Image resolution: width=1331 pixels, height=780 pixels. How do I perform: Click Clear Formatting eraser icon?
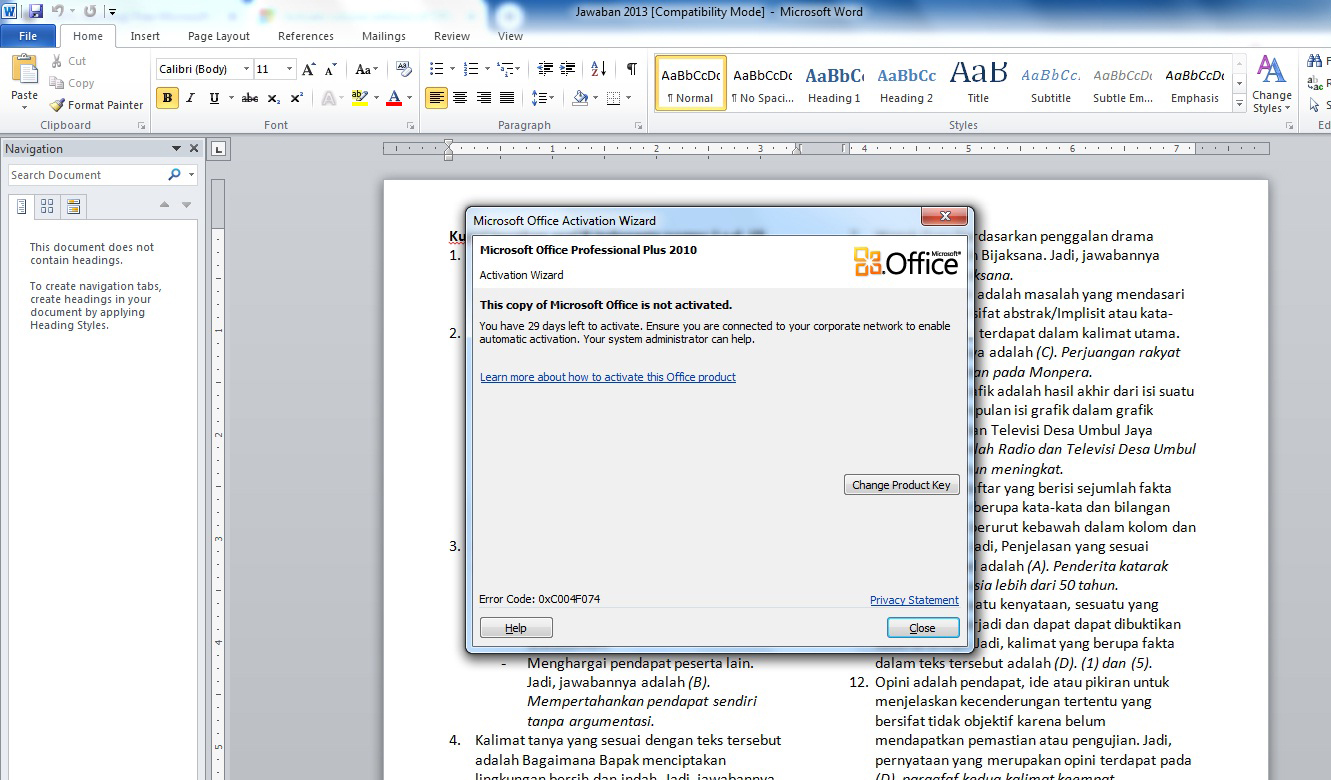(404, 69)
